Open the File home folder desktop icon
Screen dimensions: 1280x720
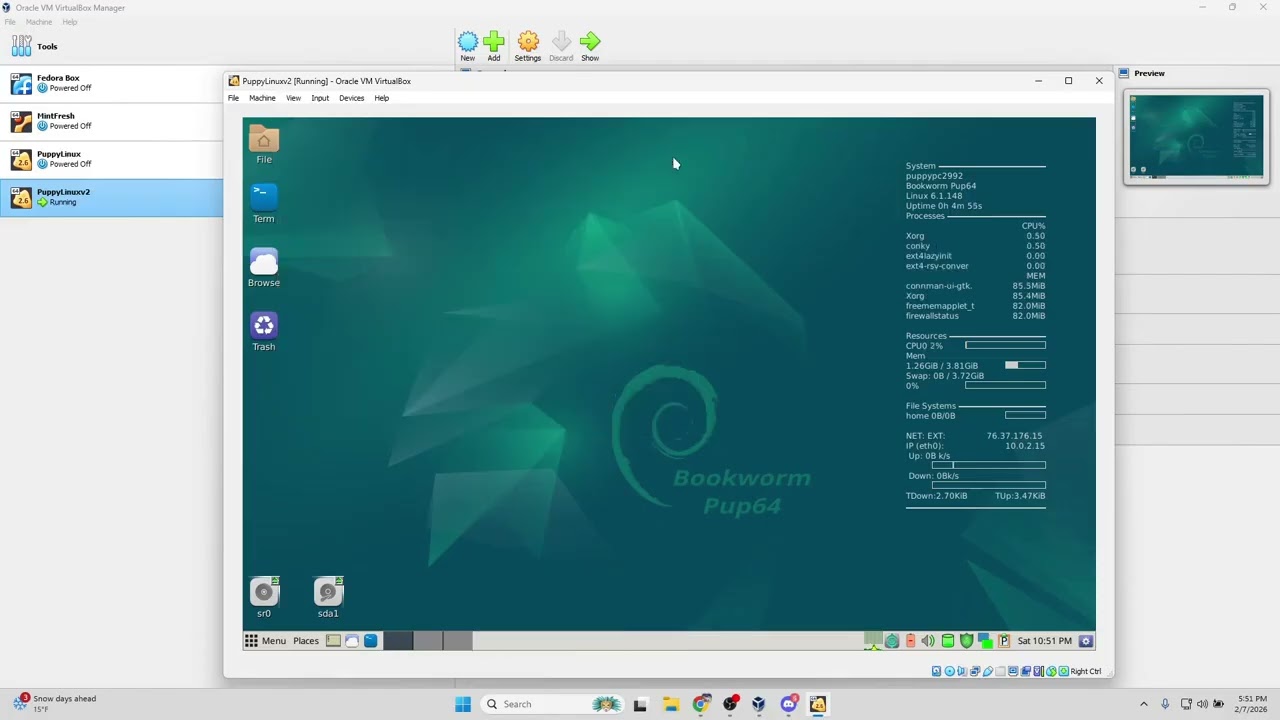point(264,144)
